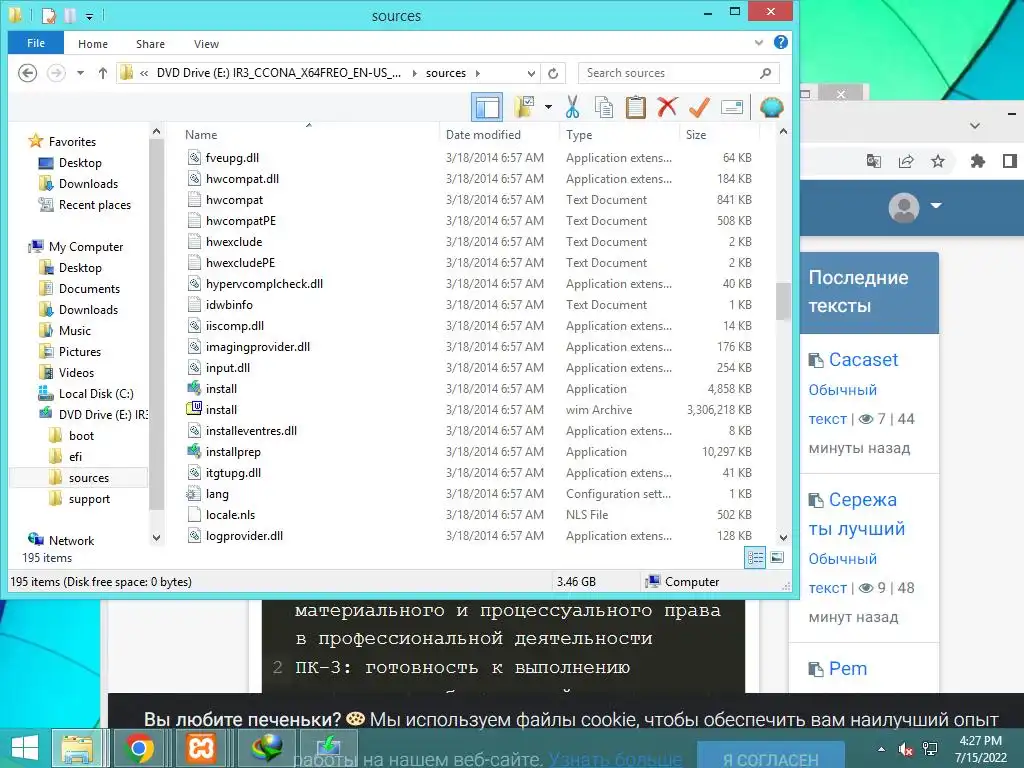The image size is (1024, 768).
Task: Select the install wim Archive file
Action: (221, 409)
